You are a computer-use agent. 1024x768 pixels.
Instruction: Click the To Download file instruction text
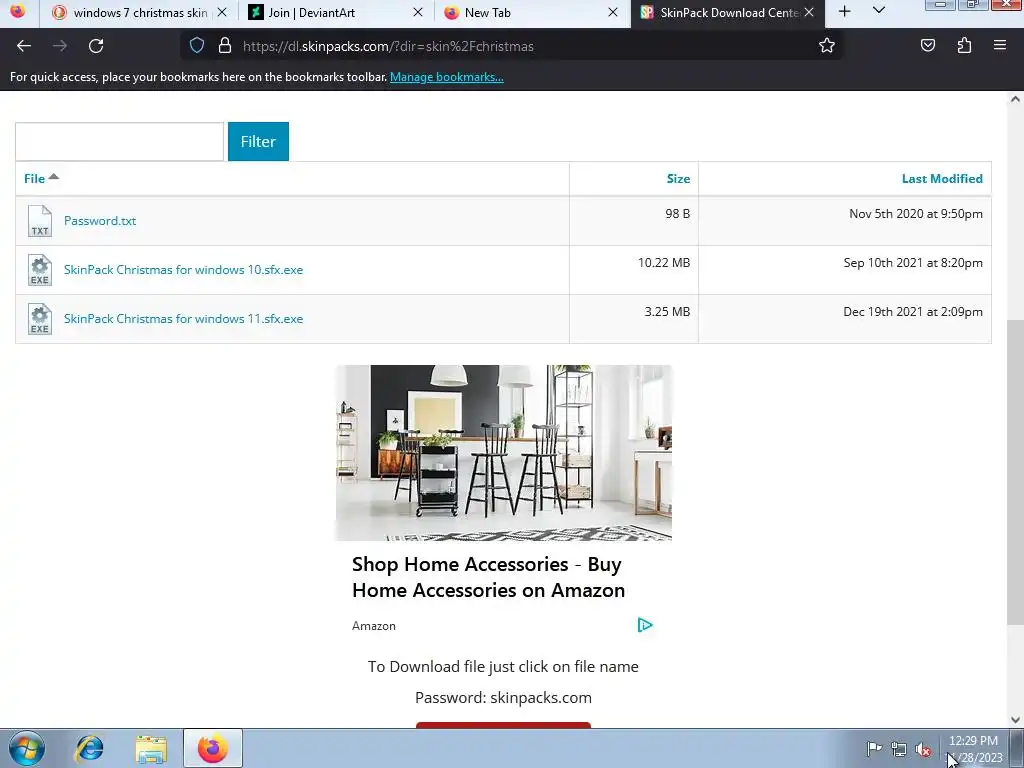pos(503,667)
